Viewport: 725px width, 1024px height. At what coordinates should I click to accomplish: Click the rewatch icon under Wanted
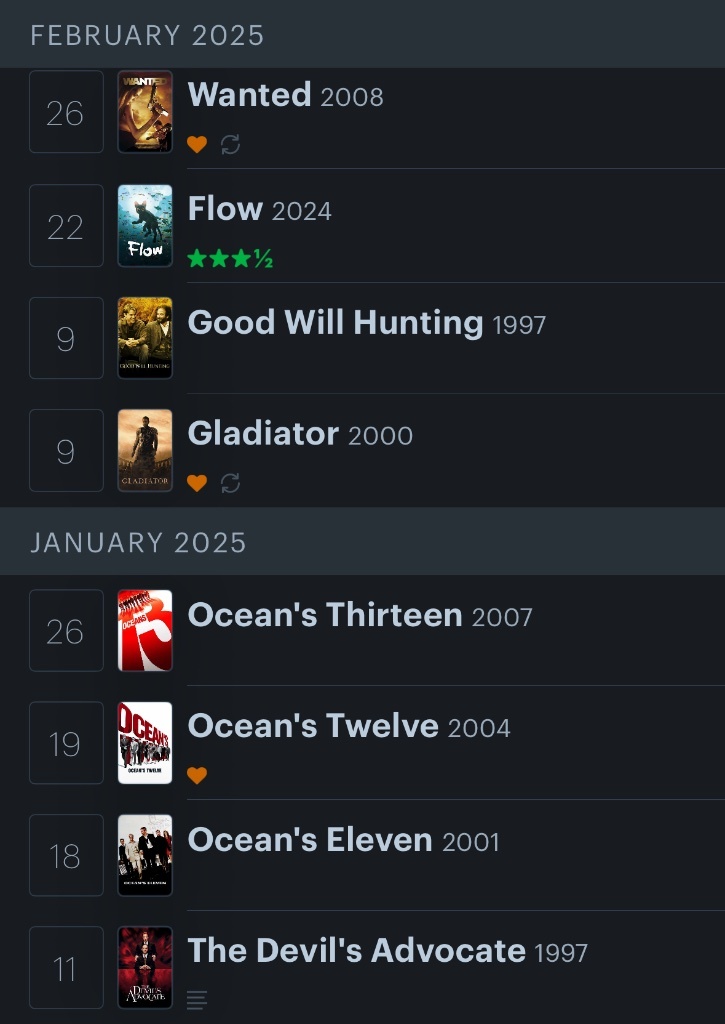tap(230, 145)
